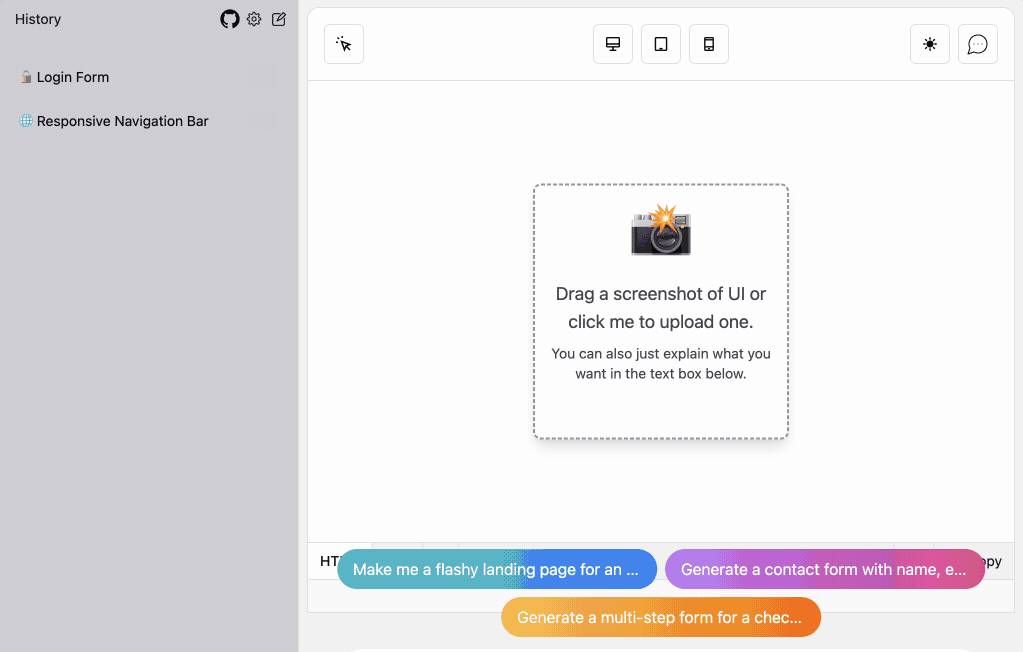Viewport: 1023px width, 652px height.
Task: Switch to the HTML tab
Action: pyautogui.click(x=330, y=561)
